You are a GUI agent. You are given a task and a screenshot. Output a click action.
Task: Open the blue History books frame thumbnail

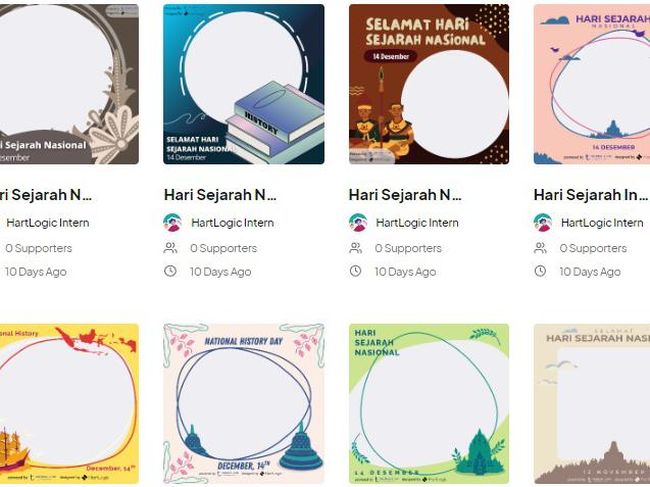[243, 84]
